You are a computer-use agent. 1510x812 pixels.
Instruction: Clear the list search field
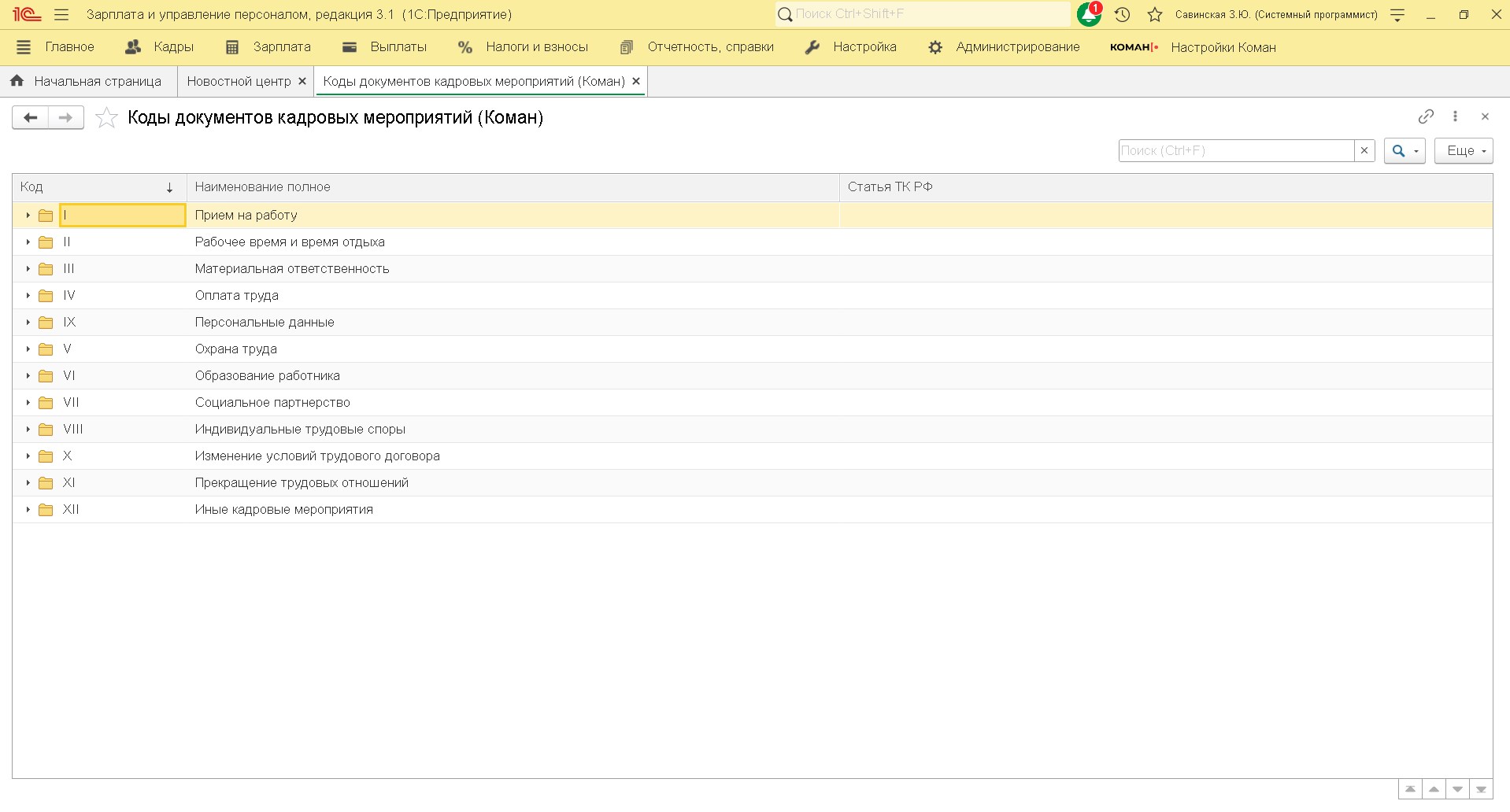pyautogui.click(x=1364, y=150)
